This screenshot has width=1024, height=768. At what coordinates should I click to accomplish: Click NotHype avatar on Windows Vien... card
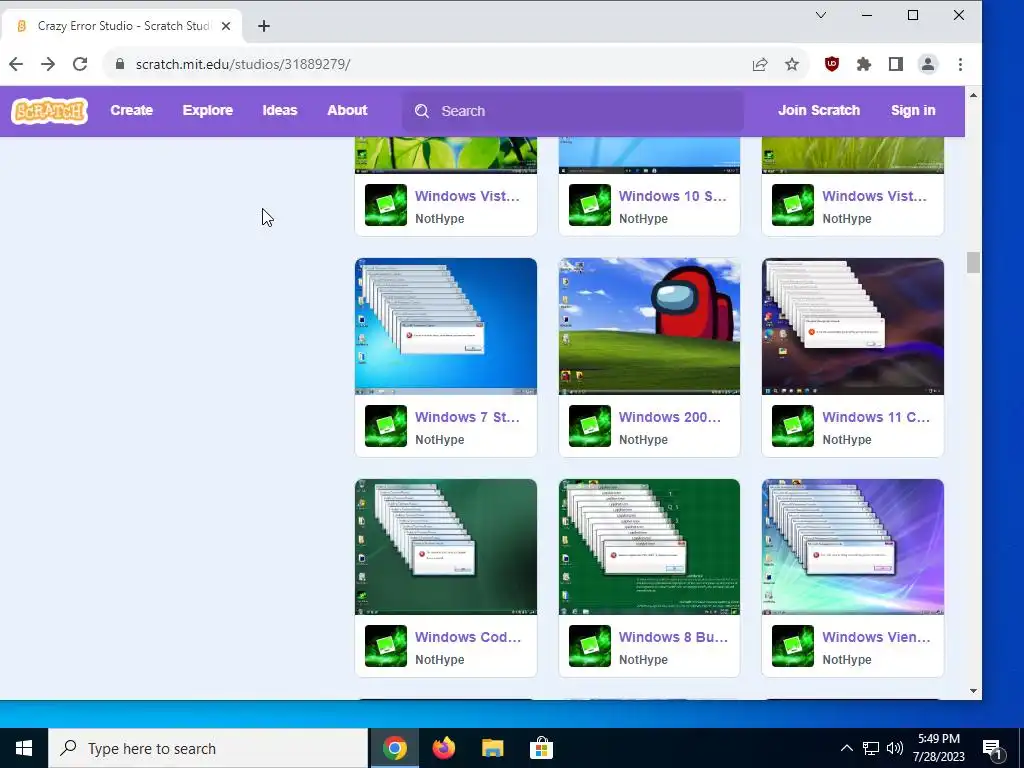click(793, 646)
